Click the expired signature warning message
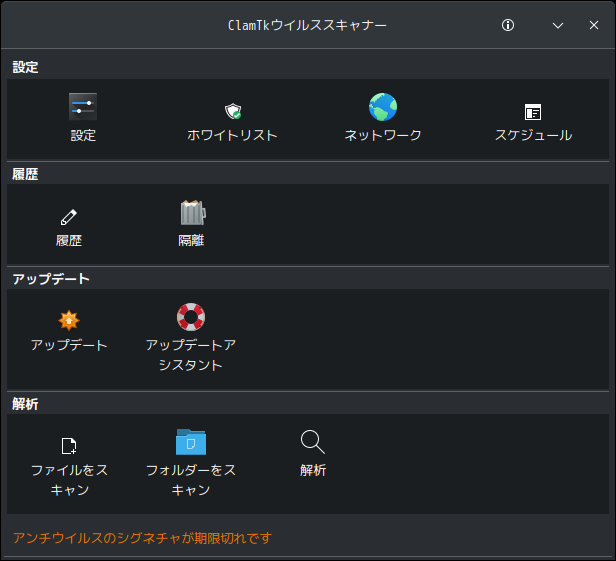 click(142, 538)
